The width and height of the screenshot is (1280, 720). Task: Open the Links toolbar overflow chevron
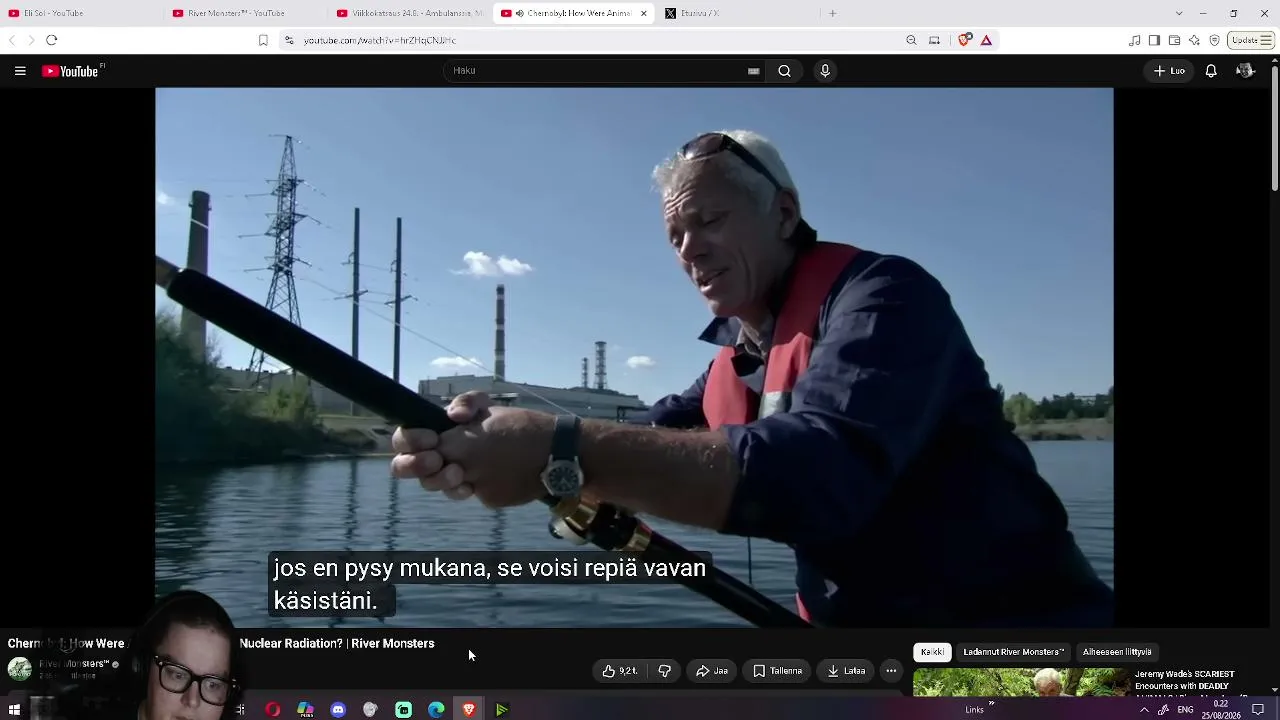coord(991,704)
